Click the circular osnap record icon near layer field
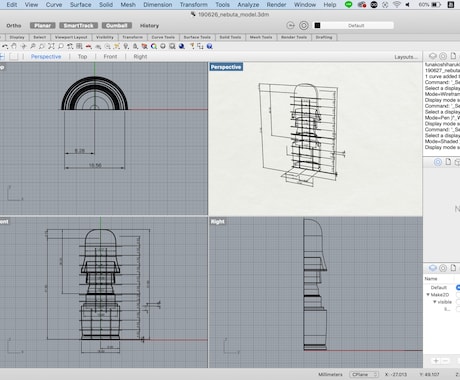 pyautogui.click(x=304, y=25)
